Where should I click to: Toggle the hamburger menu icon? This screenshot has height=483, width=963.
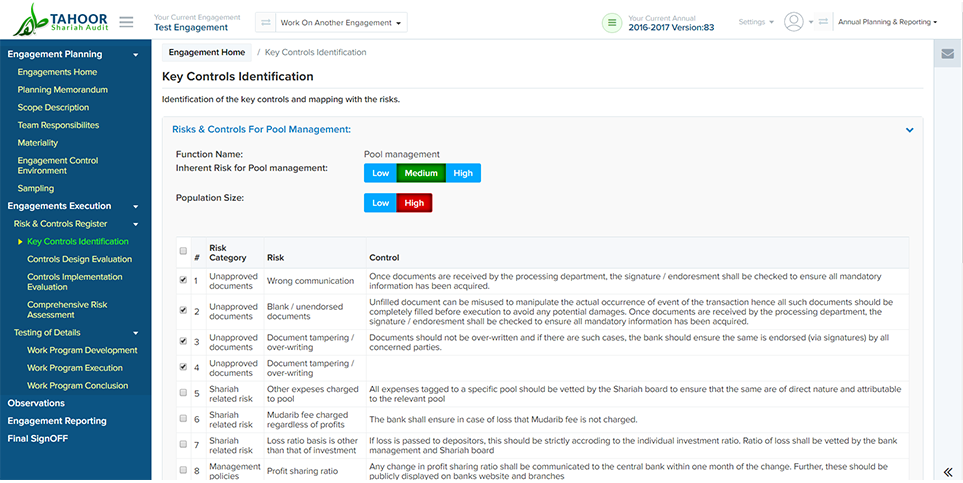click(x=127, y=22)
